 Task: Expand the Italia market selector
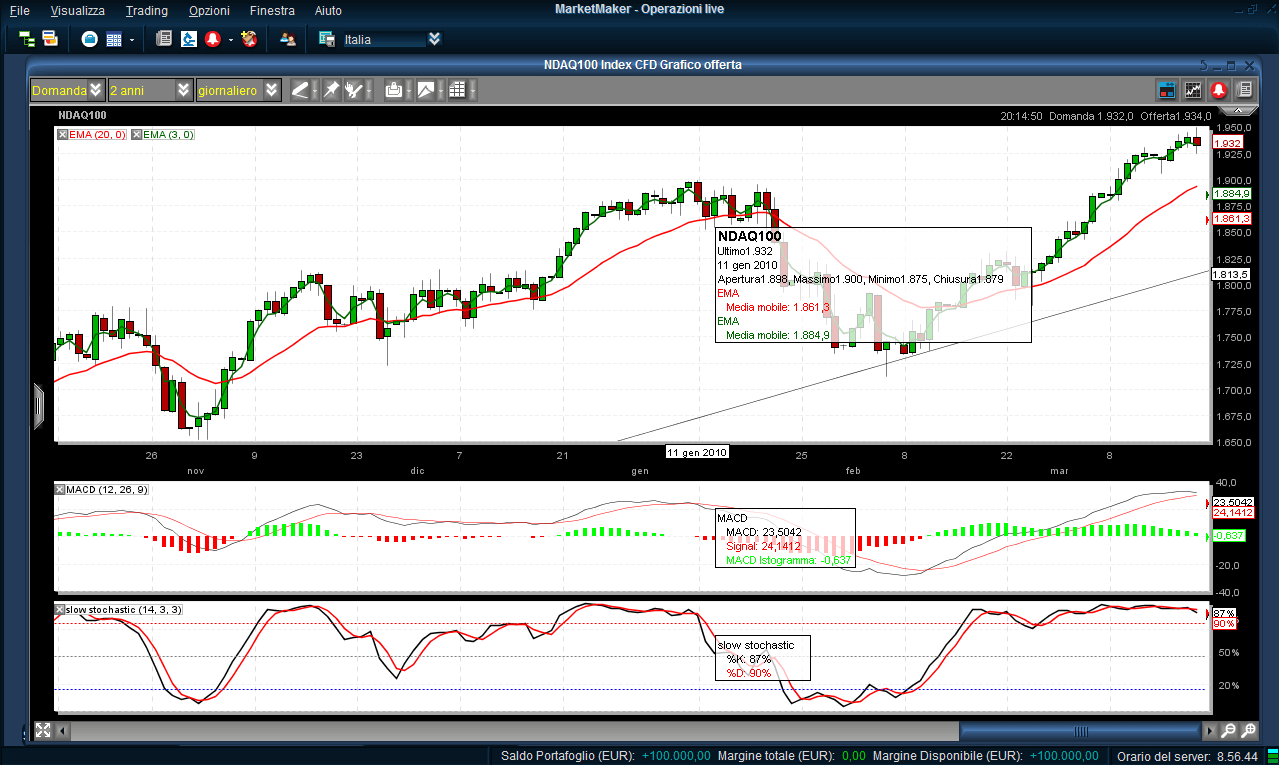tap(434, 39)
